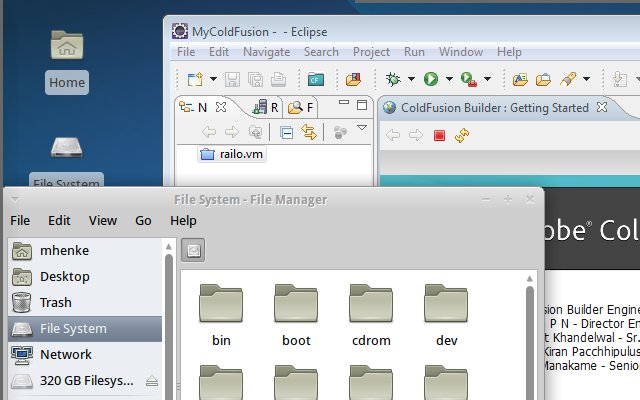Click the package icon left of Debug
Screen dimensions: 640x400
point(353,79)
